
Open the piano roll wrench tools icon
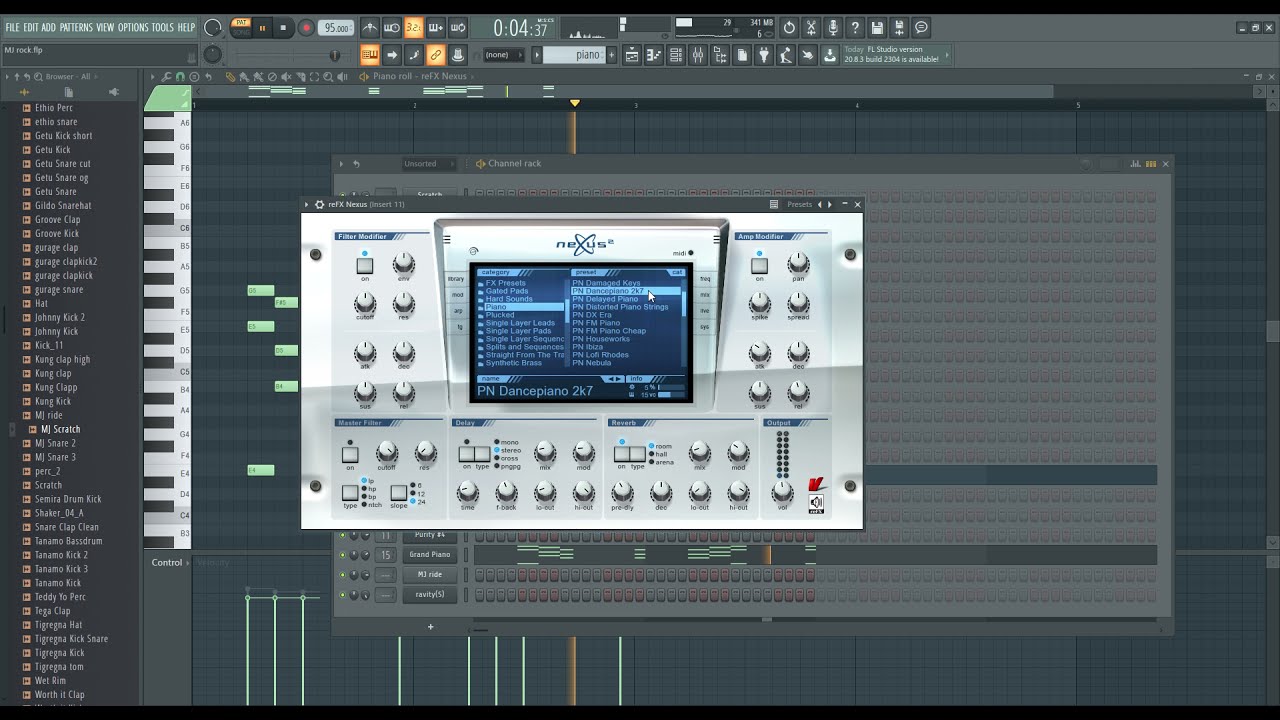point(166,76)
